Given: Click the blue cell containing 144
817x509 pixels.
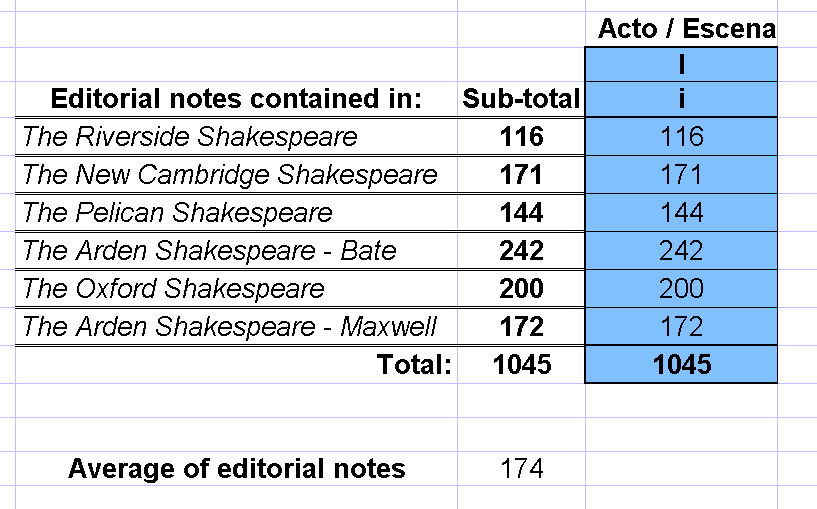Looking at the screenshot, I should (x=682, y=213).
